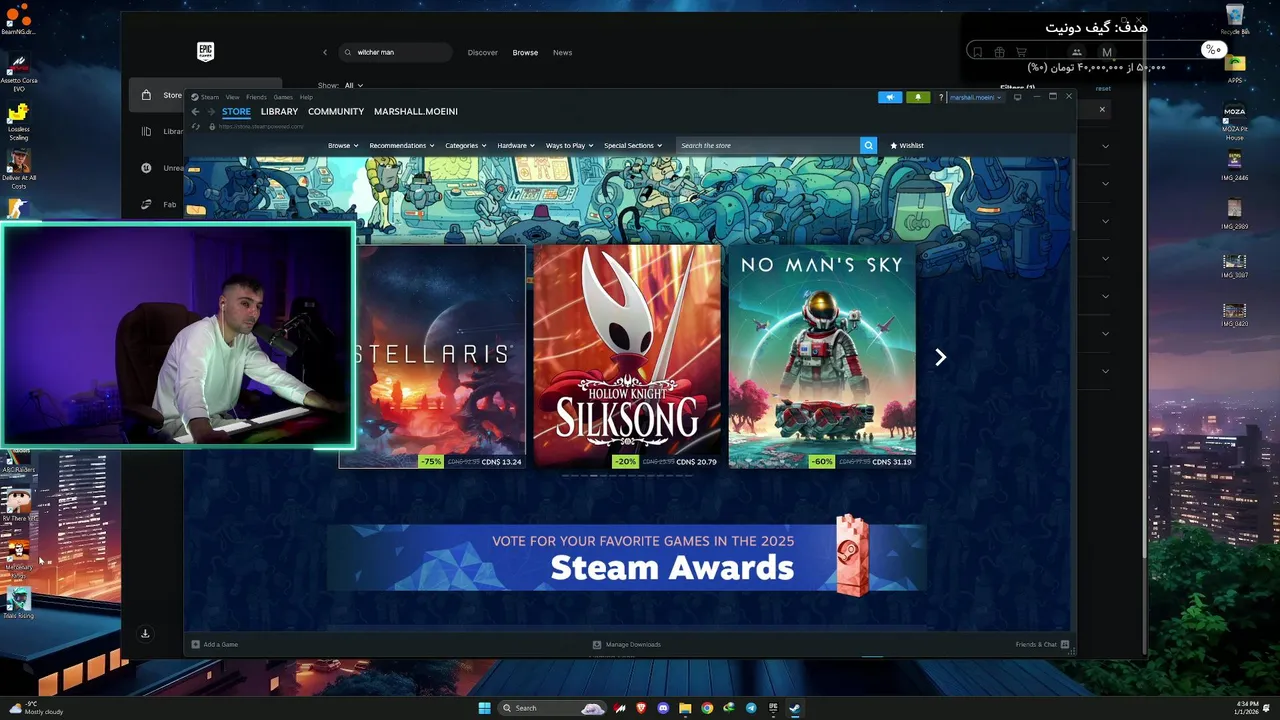Open Steam from the taskbar

795,708
